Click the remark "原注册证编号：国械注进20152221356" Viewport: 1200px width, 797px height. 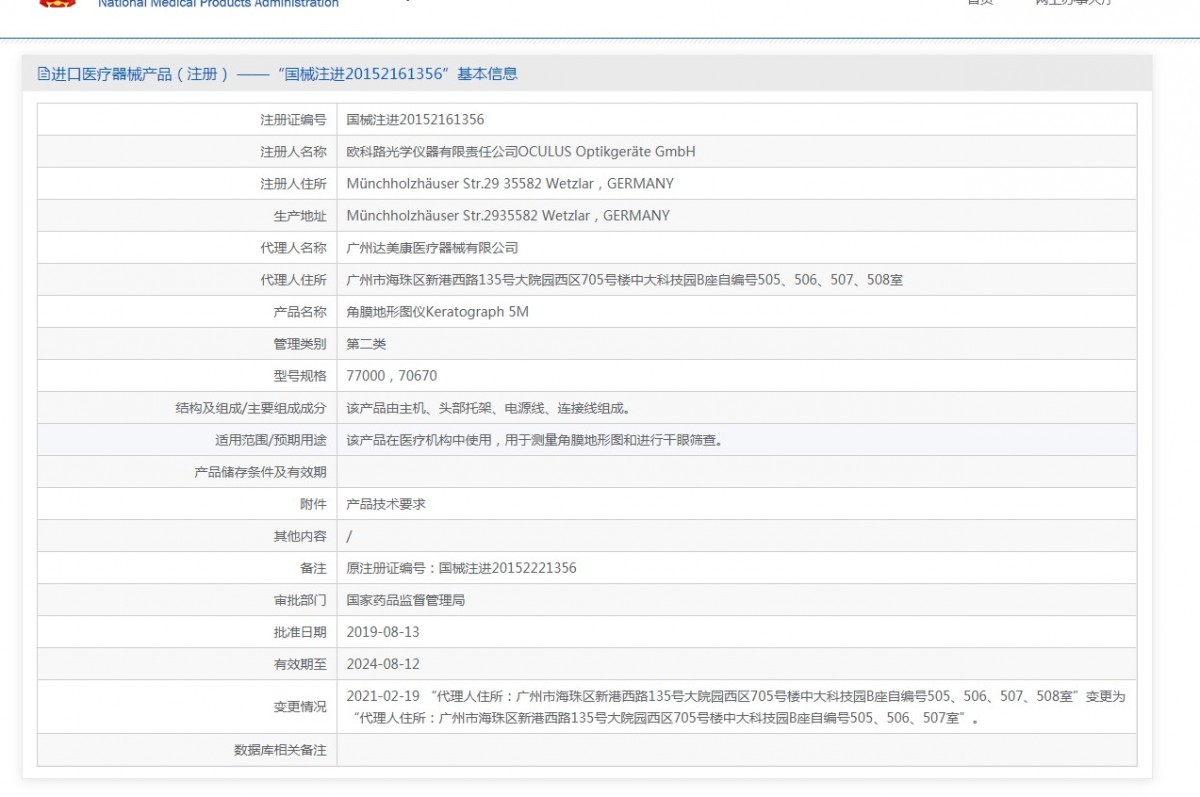pyautogui.click(x=461, y=568)
